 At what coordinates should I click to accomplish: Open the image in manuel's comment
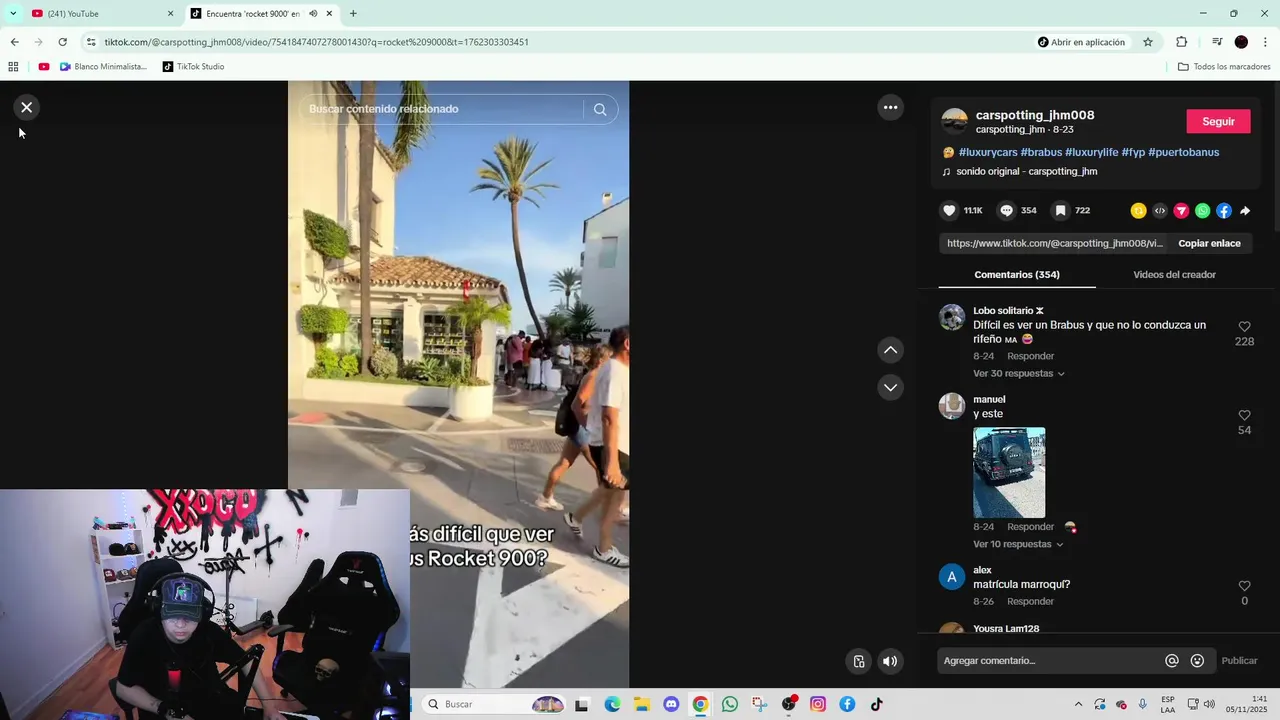tap(1009, 472)
